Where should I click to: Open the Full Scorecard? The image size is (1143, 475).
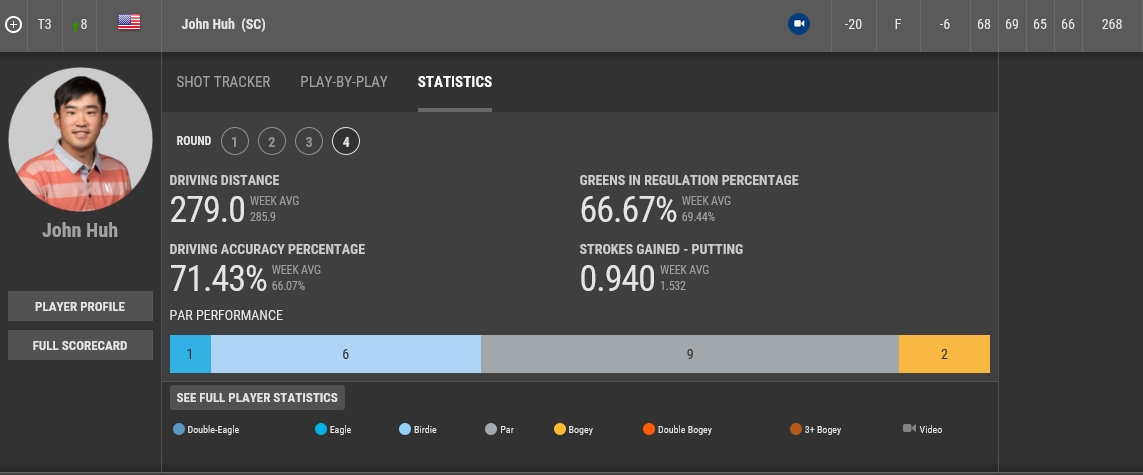click(x=80, y=345)
